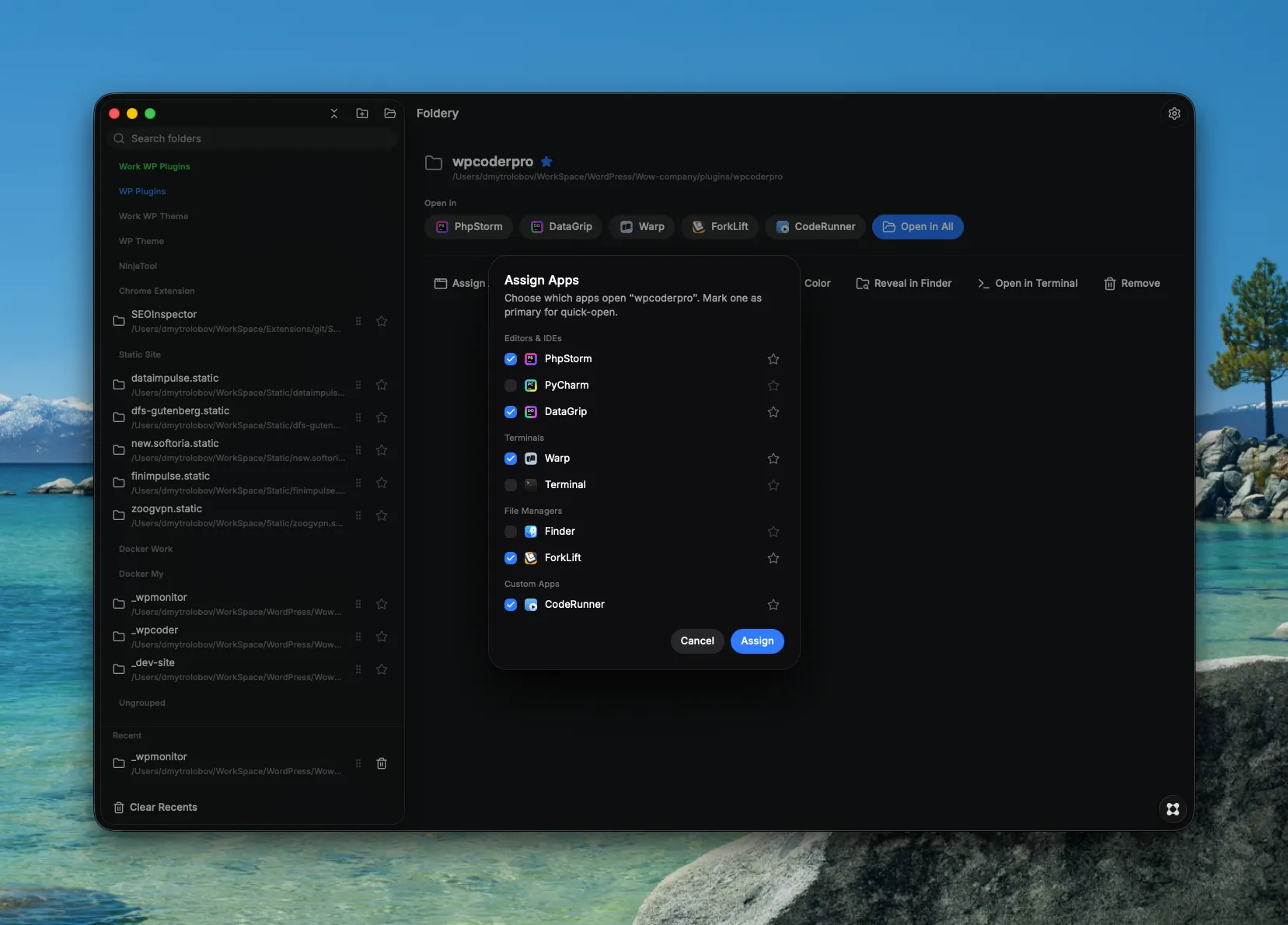The height and width of the screenshot is (925, 1288).
Task: Click the collapse groups icon in sidebar header
Action: [x=334, y=113]
